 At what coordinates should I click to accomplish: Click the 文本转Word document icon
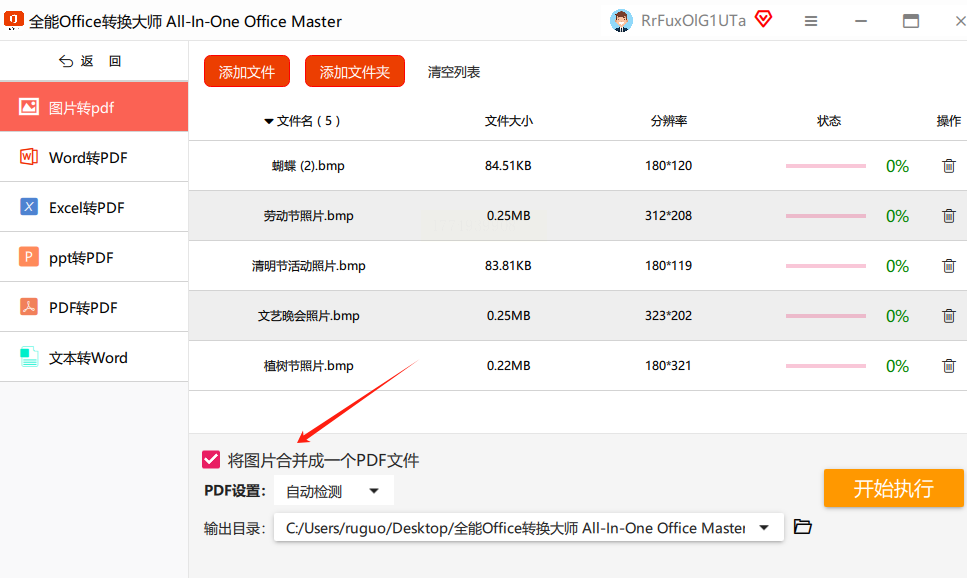click(29, 357)
